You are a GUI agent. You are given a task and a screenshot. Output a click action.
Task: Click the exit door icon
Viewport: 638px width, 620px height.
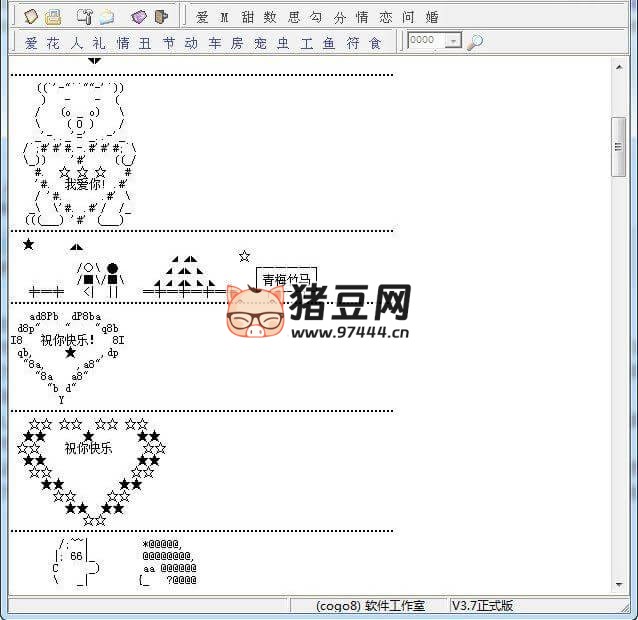coord(161,17)
